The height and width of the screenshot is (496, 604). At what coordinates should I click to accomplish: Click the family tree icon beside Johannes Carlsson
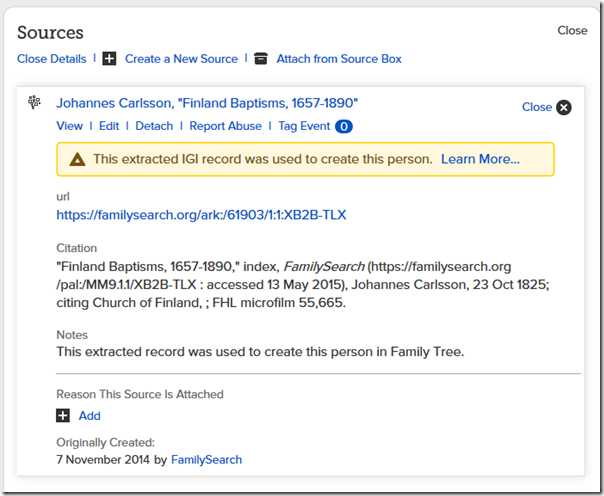click(34, 102)
